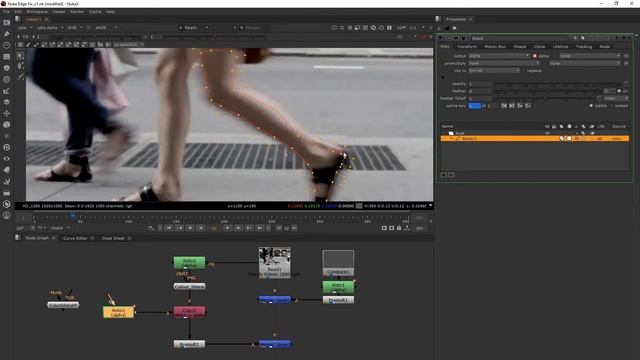640x360 pixels.
Task: Switch to the Curve Editor tab
Action: pos(75,238)
